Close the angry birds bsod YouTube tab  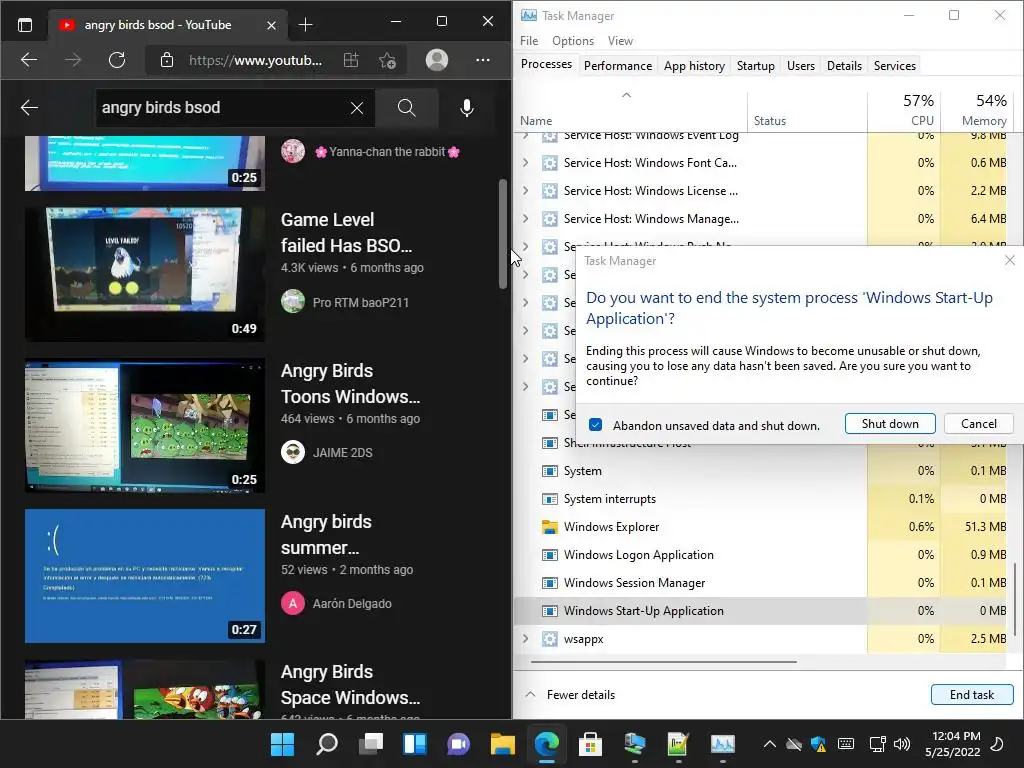pos(272,25)
